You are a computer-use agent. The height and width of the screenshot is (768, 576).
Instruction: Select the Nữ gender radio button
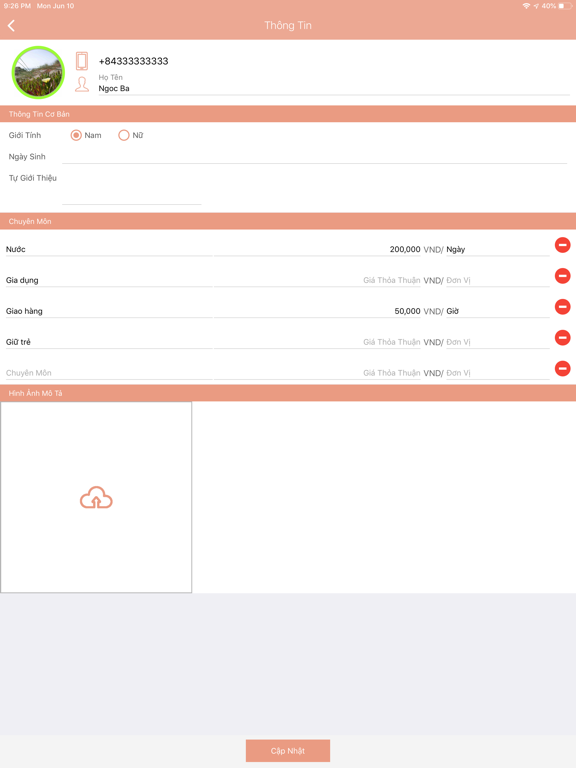[123, 135]
